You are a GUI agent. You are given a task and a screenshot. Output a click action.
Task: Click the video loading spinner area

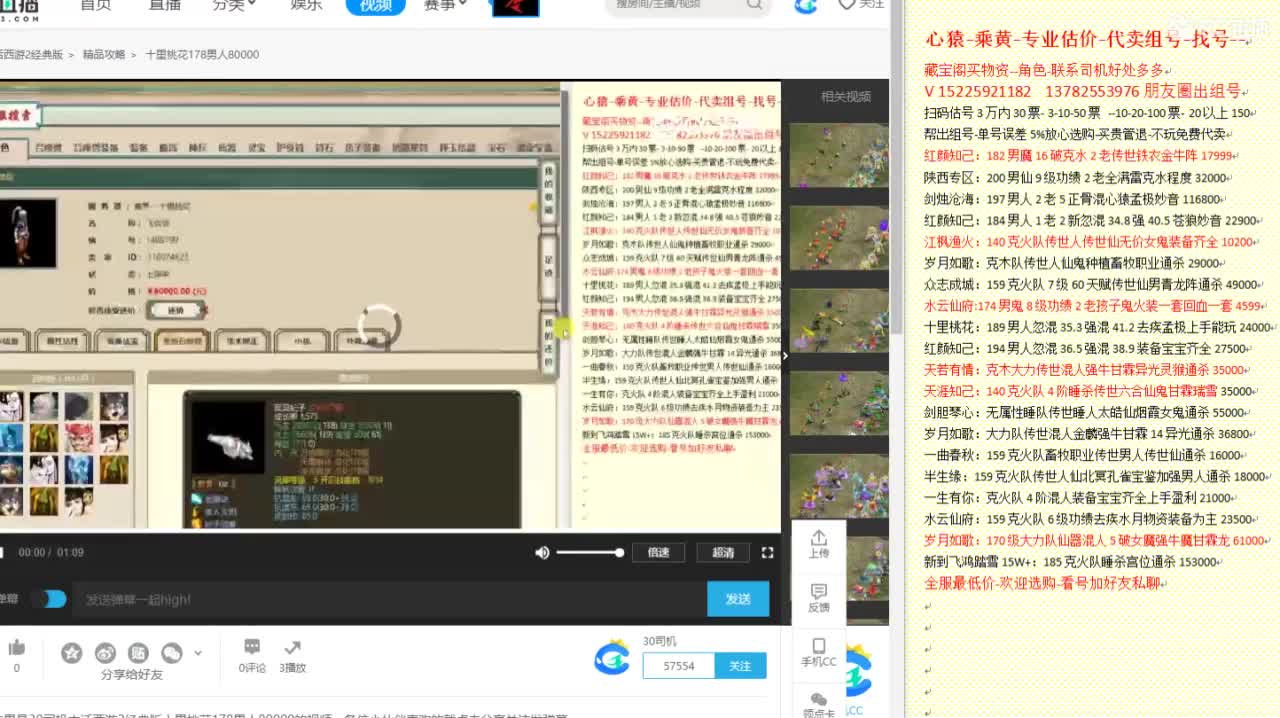(x=380, y=325)
